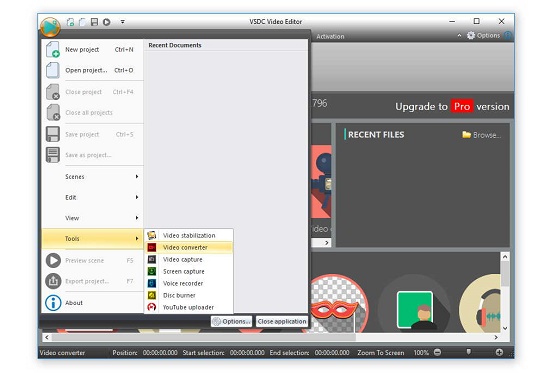Select Video stabilization tool
Screen dimensions: 550x373
coord(189,235)
